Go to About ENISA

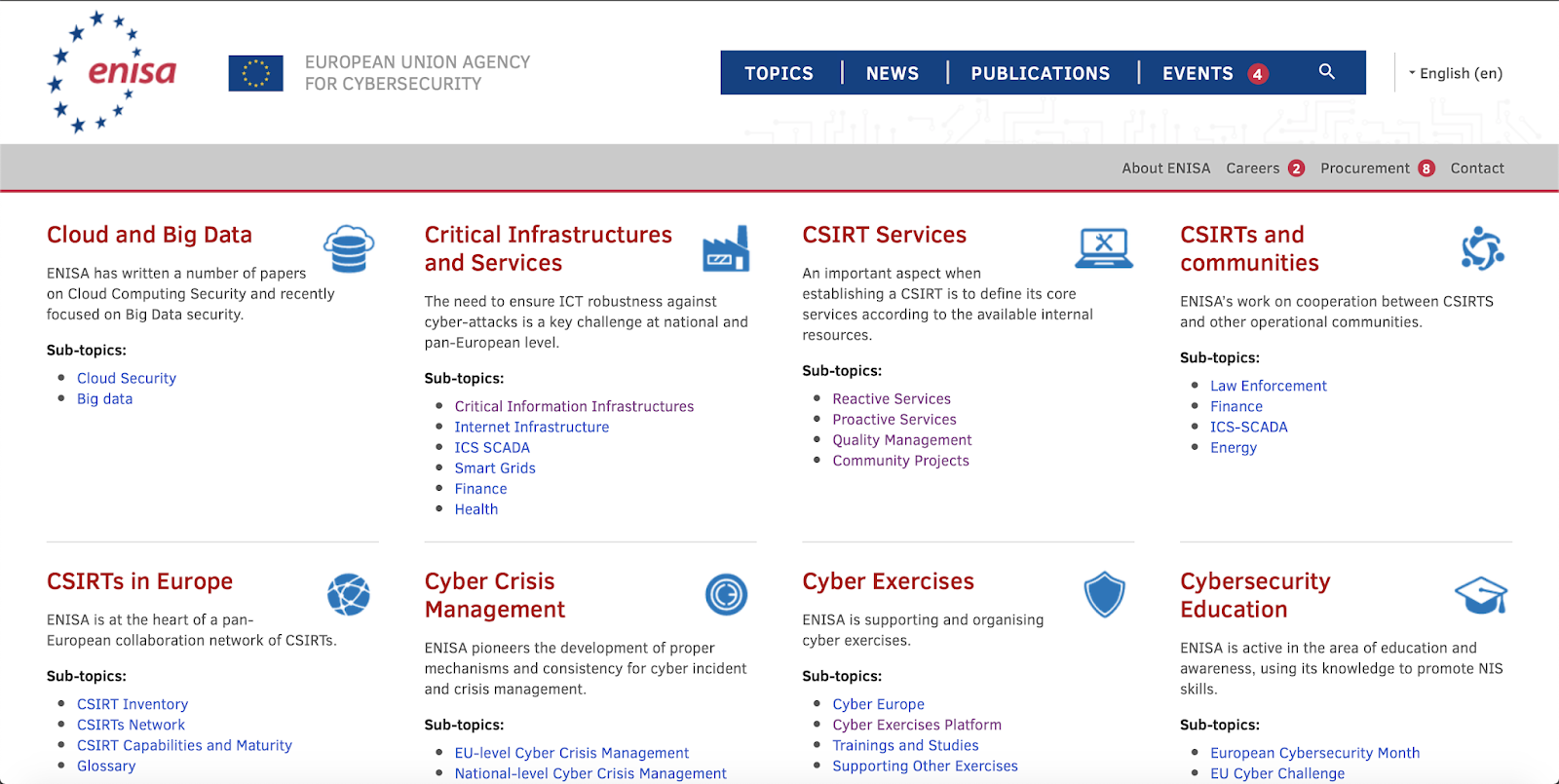coord(1166,168)
